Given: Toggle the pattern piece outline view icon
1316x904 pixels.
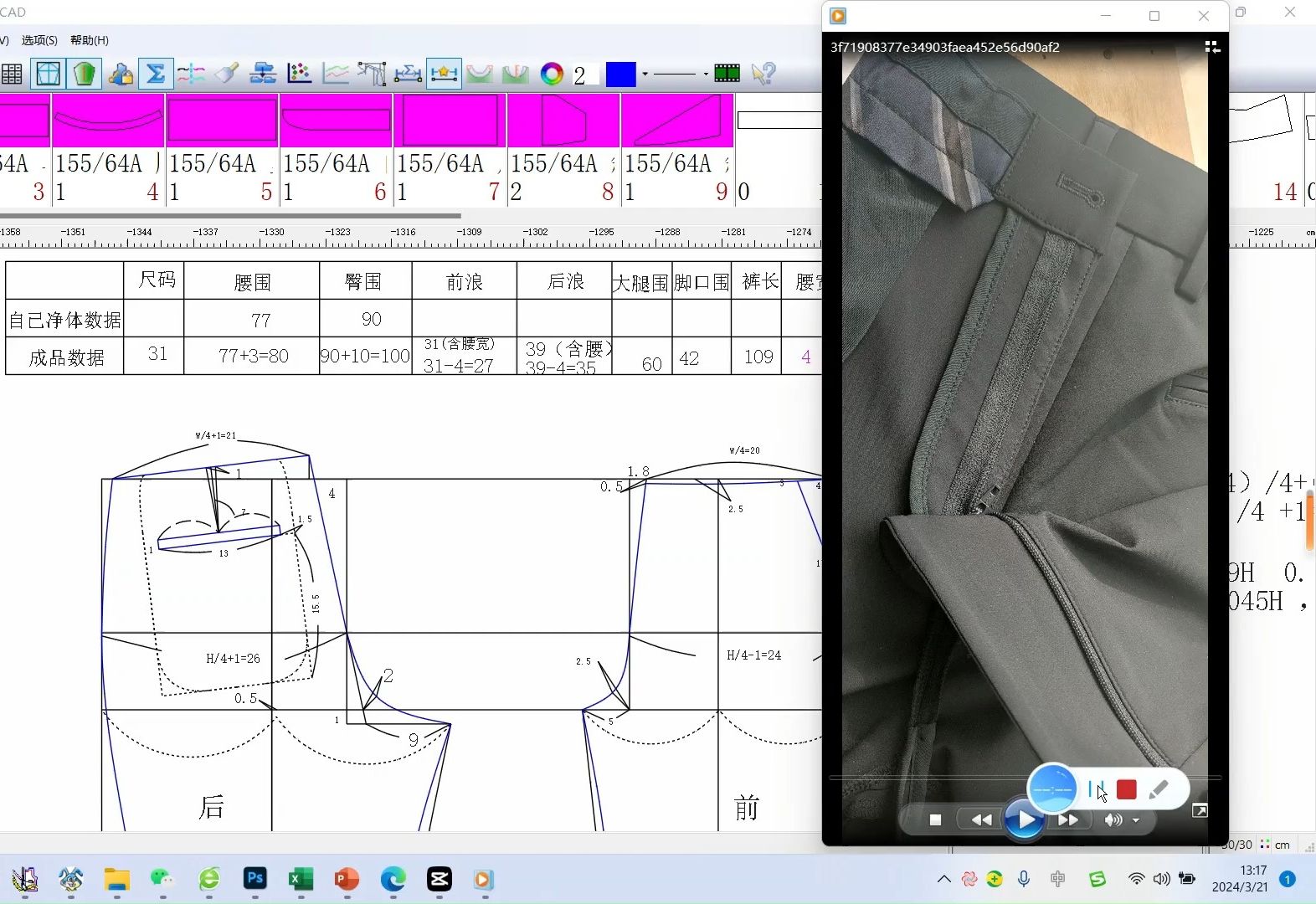Looking at the screenshot, I should tap(48, 74).
